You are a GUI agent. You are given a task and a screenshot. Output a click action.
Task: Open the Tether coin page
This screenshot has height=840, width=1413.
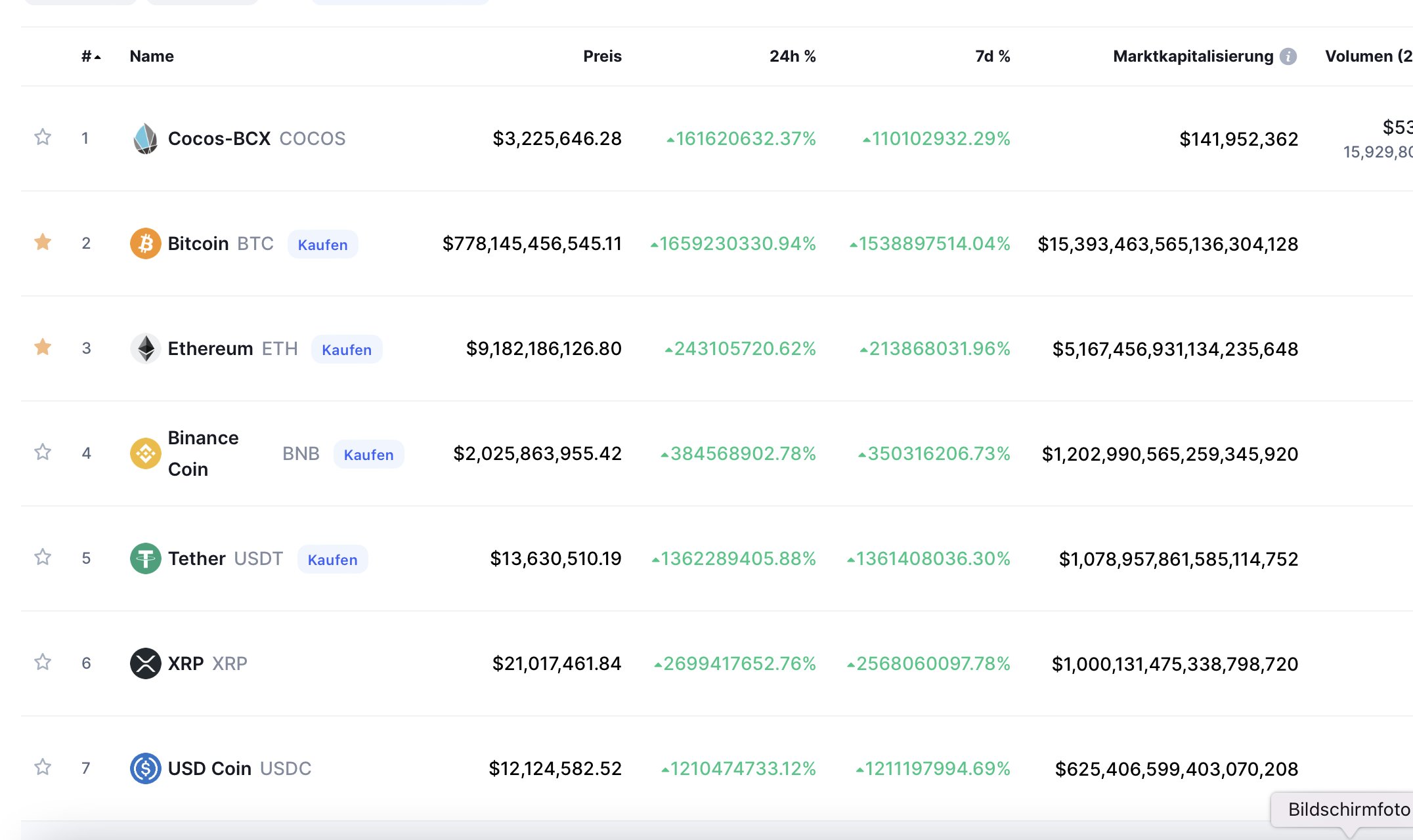pyautogui.click(x=196, y=558)
